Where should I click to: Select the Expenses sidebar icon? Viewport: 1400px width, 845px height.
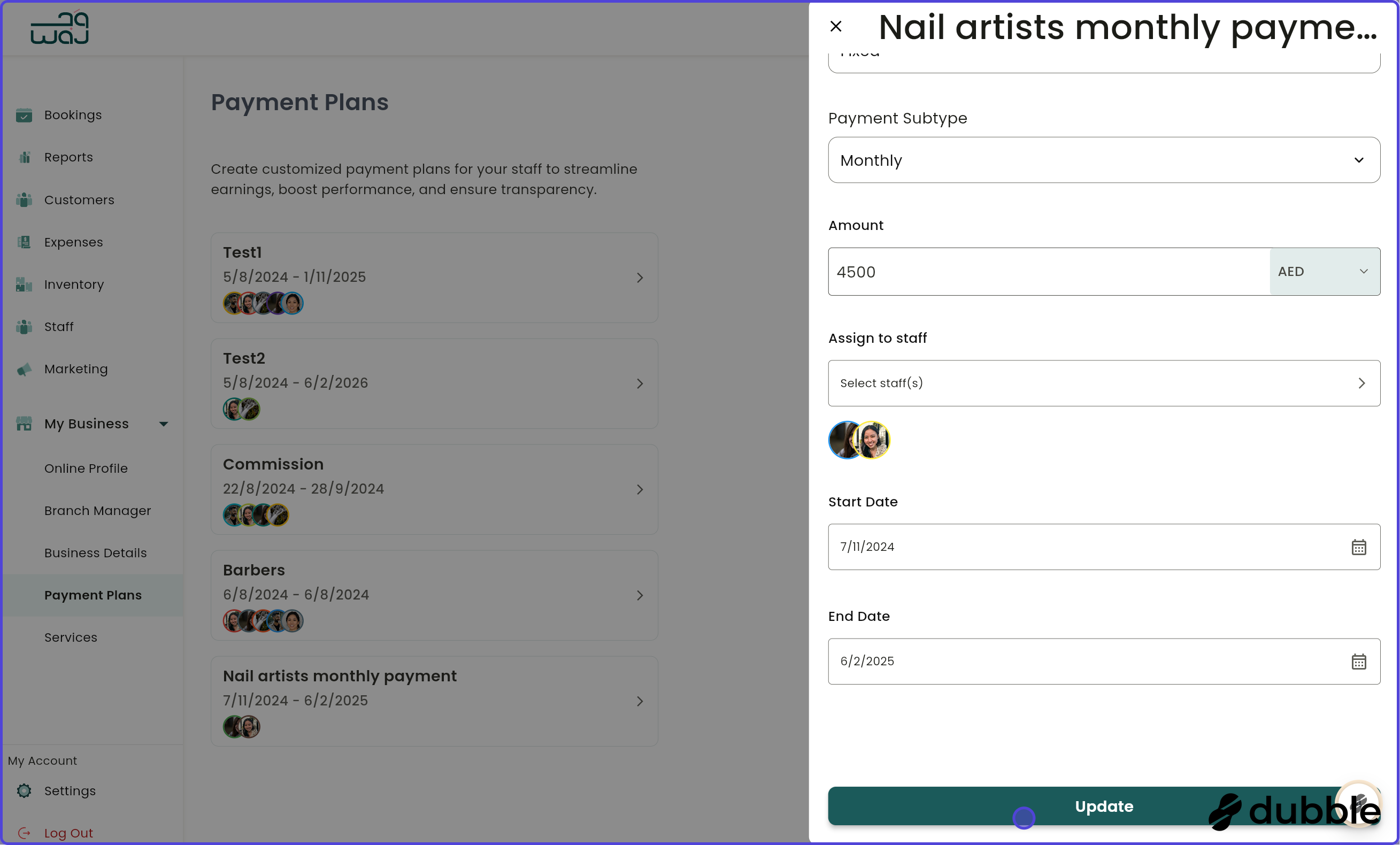coord(24,242)
